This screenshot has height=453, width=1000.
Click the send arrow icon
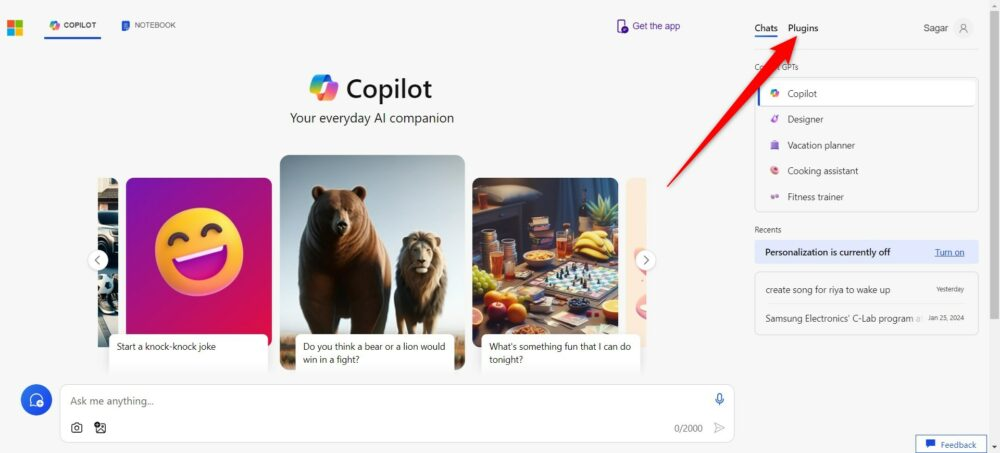click(719, 427)
